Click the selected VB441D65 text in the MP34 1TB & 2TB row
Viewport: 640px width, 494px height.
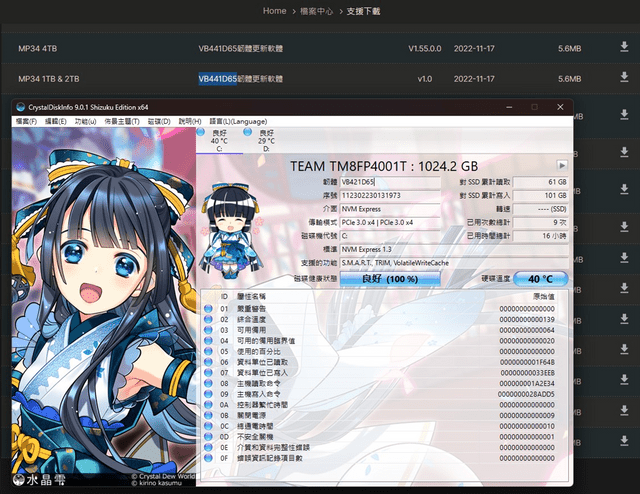218,78
